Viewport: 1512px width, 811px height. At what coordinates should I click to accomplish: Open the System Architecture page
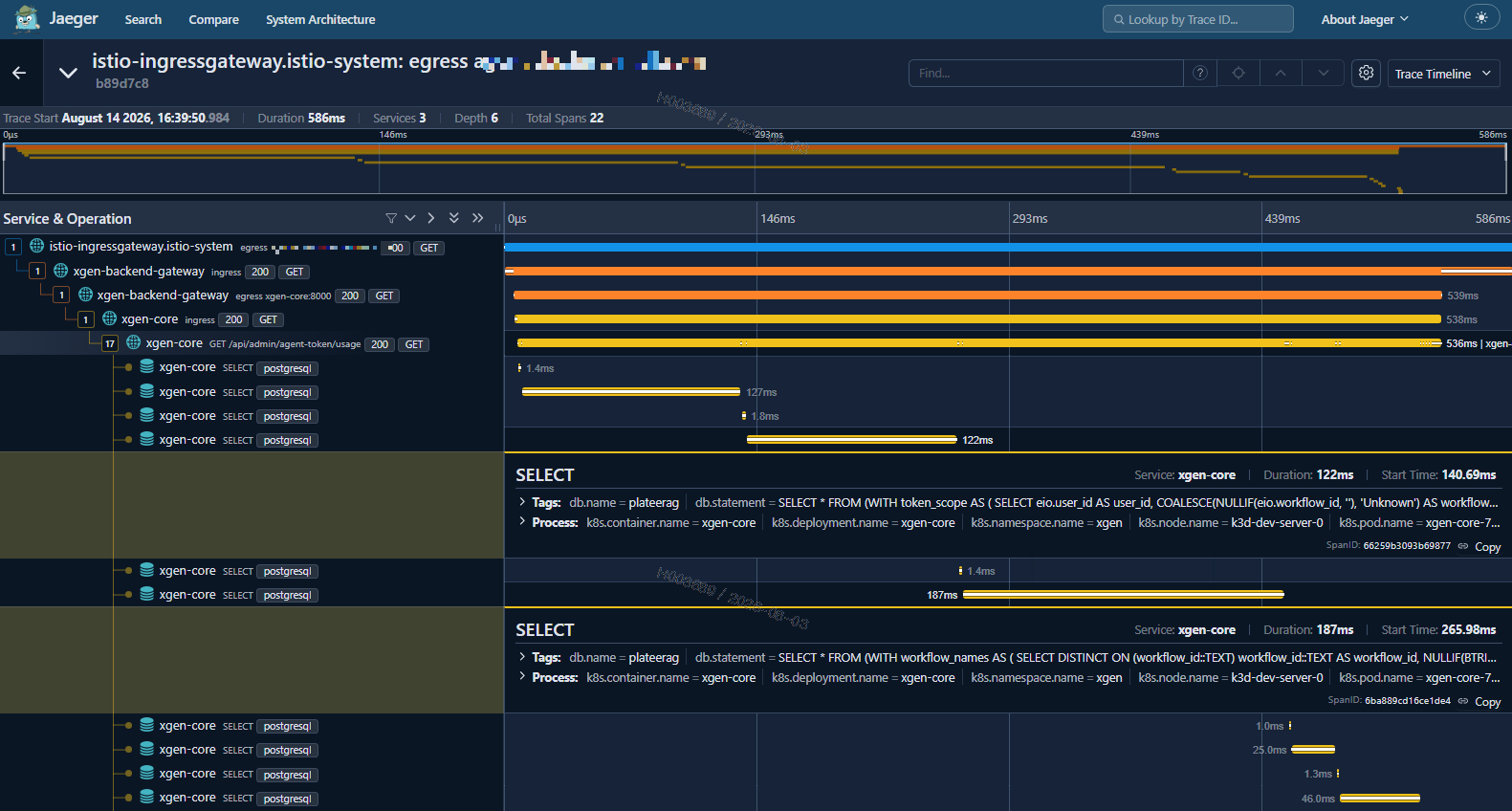tap(320, 19)
